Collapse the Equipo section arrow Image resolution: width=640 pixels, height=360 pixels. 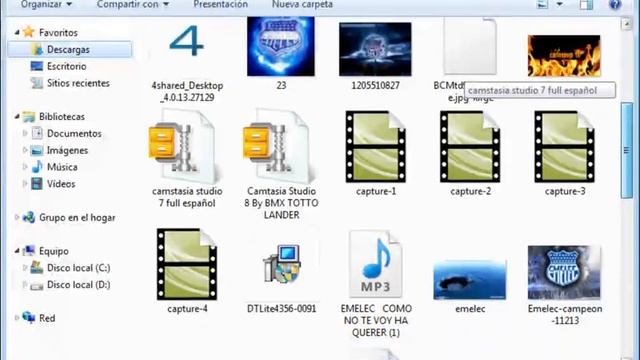point(17,251)
